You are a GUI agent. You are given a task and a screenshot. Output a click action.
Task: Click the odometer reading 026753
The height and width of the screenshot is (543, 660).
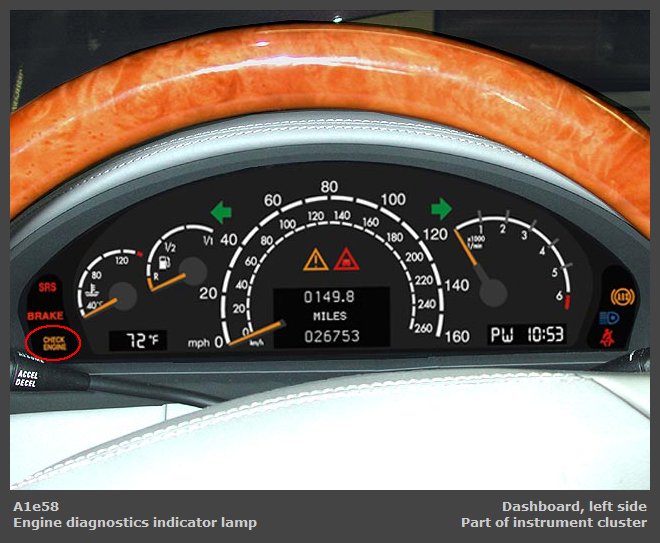point(333,336)
